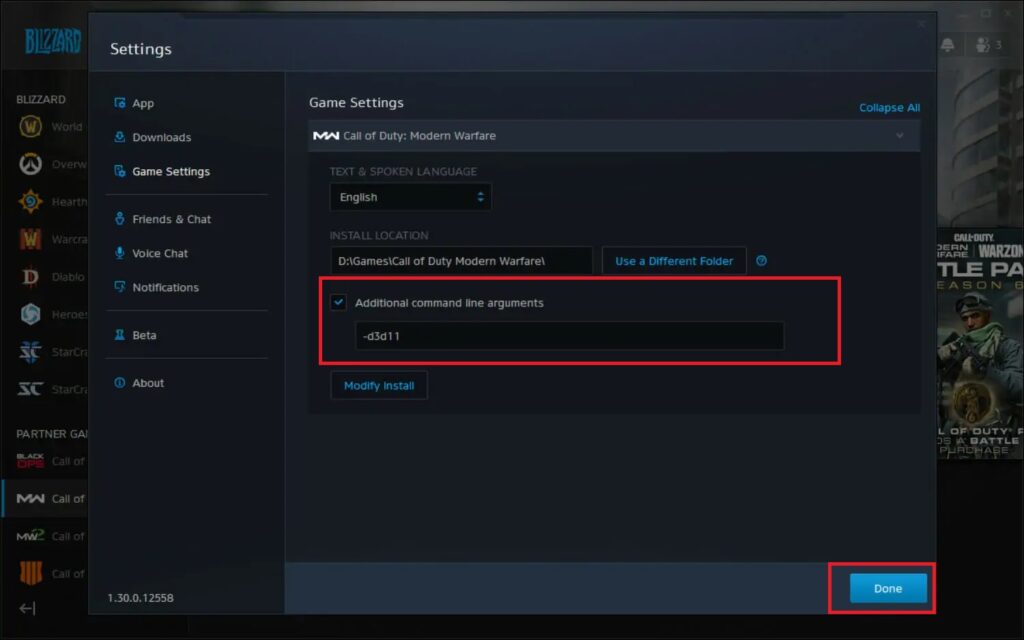Click the Done button

pos(888,588)
